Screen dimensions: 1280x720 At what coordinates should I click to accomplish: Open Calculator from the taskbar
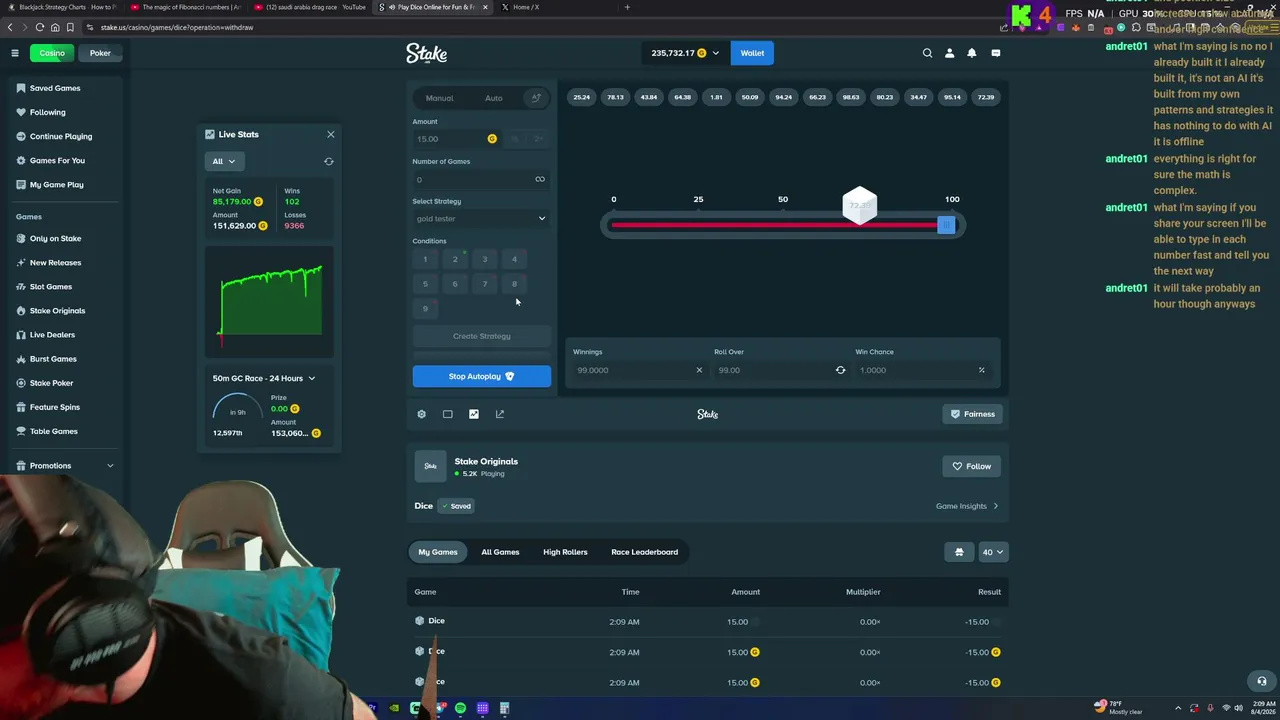[x=504, y=708]
